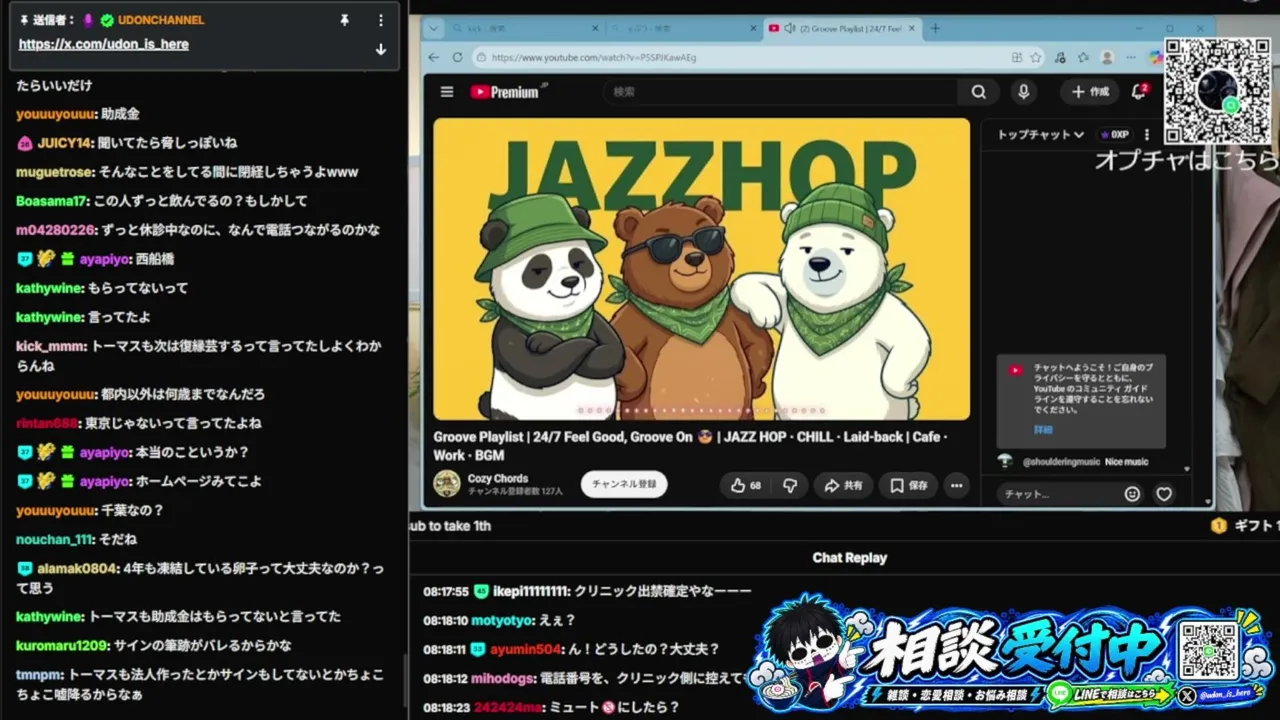Screen dimensions: 1280x720
Task: Open the Cozy Chords channel avatar
Action: click(x=447, y=484)
